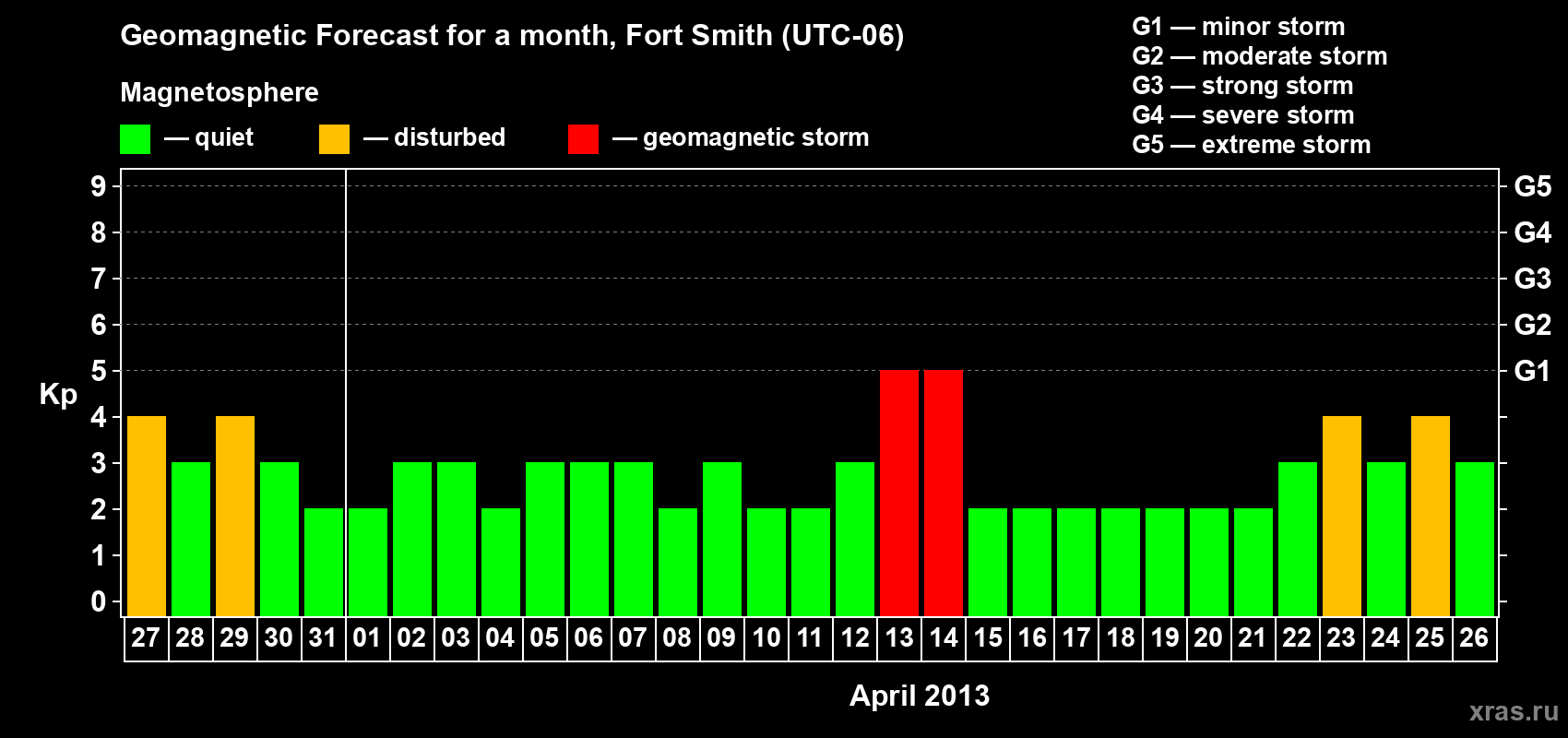The width and height of the screenshot is (1568, 738).
Task: Click 'G3 — strong storm' legend text
Action: (x=1242, y=86)
